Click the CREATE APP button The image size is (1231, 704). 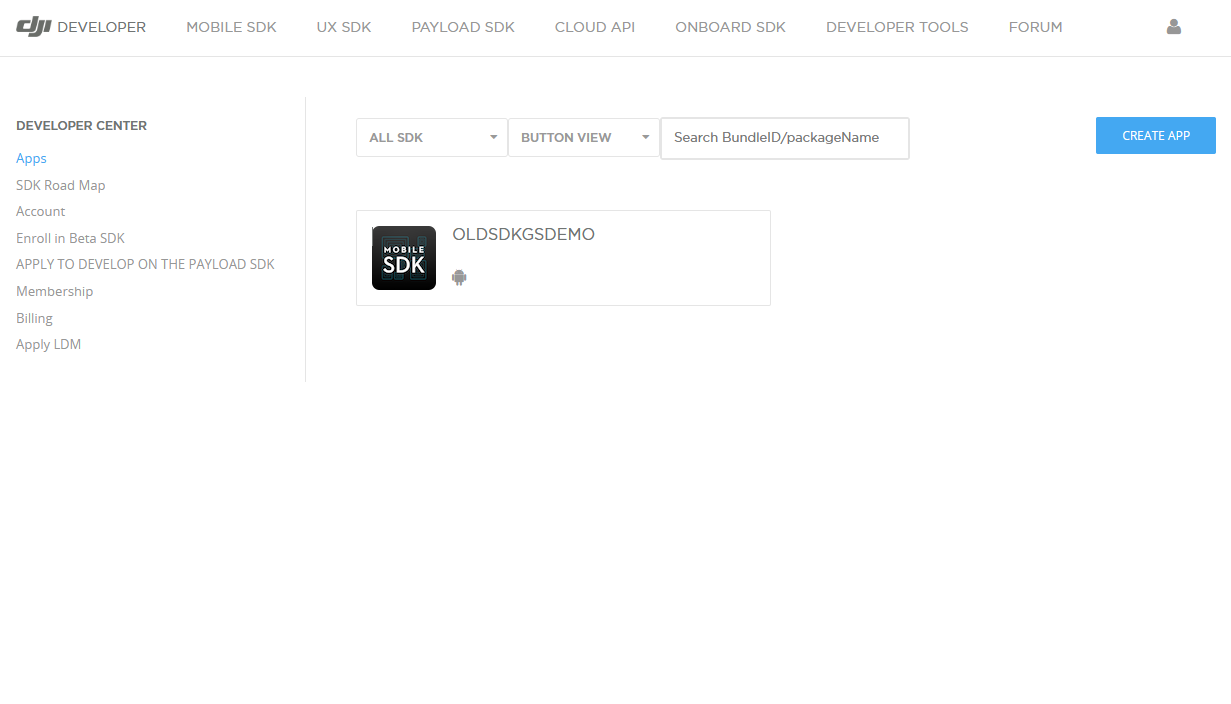[x=1156, y=136]
